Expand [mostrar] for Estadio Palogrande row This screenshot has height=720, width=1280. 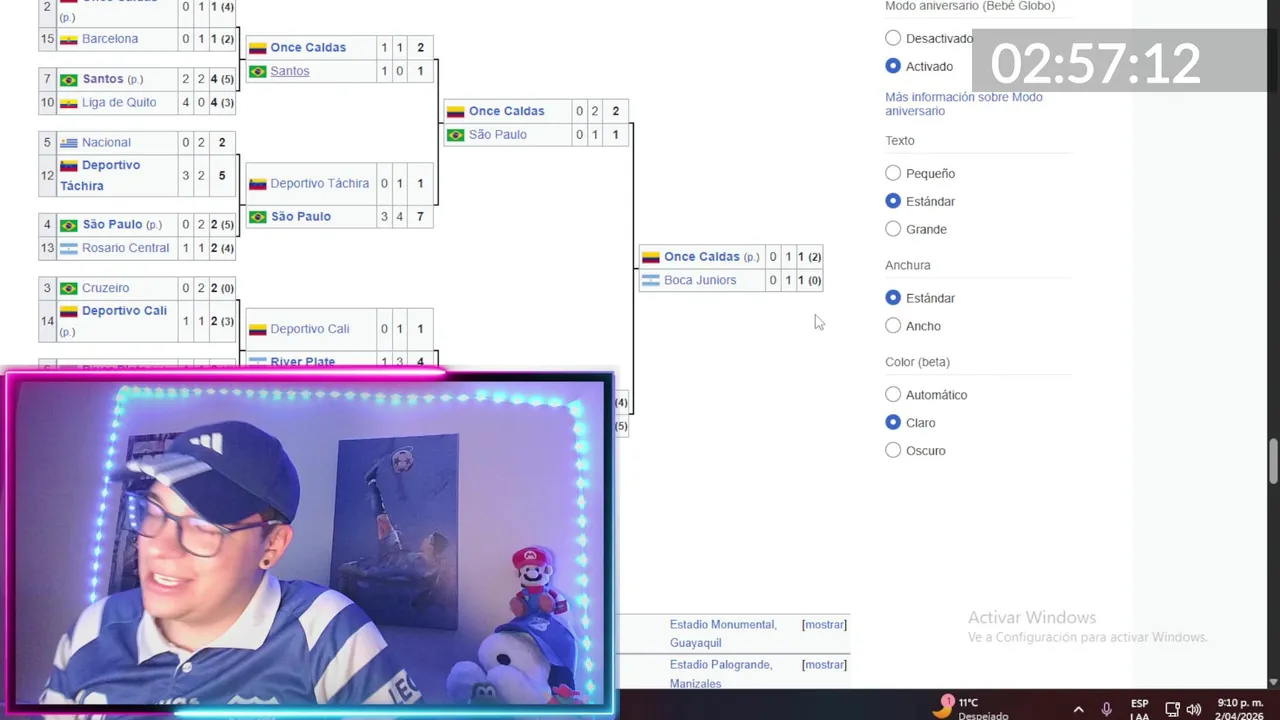pos(824,665)
